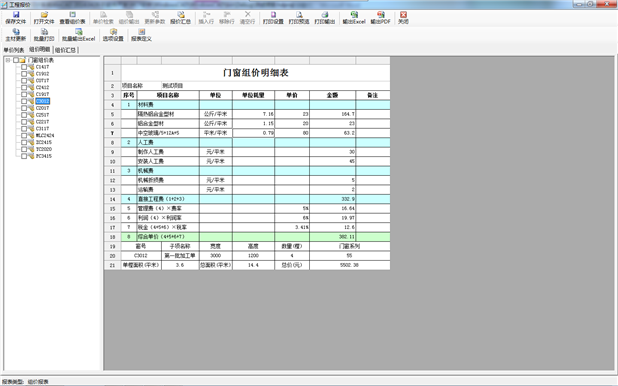Image resolution: width=618 pixels, height=386 pixels.
Task: Select the MLC2424 tree item
Action: pos(45,136)
